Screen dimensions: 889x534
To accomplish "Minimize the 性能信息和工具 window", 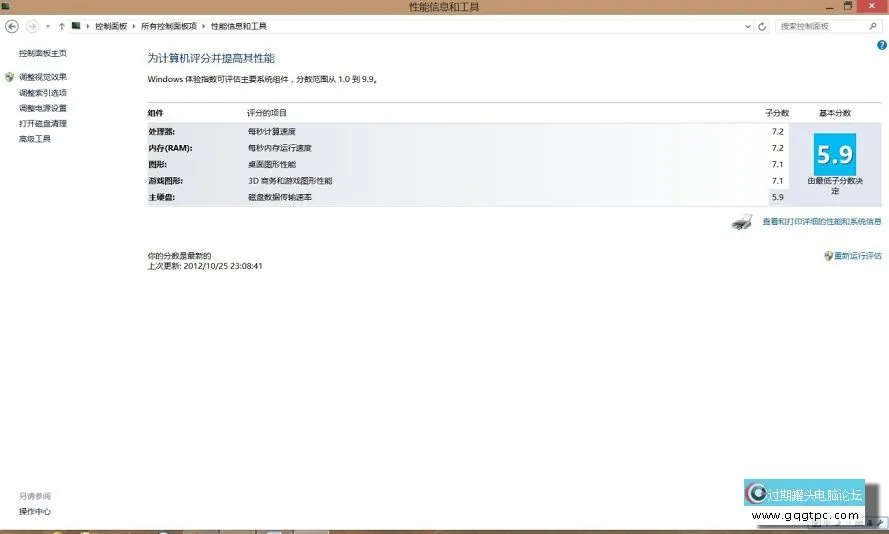I will [830, 7].
